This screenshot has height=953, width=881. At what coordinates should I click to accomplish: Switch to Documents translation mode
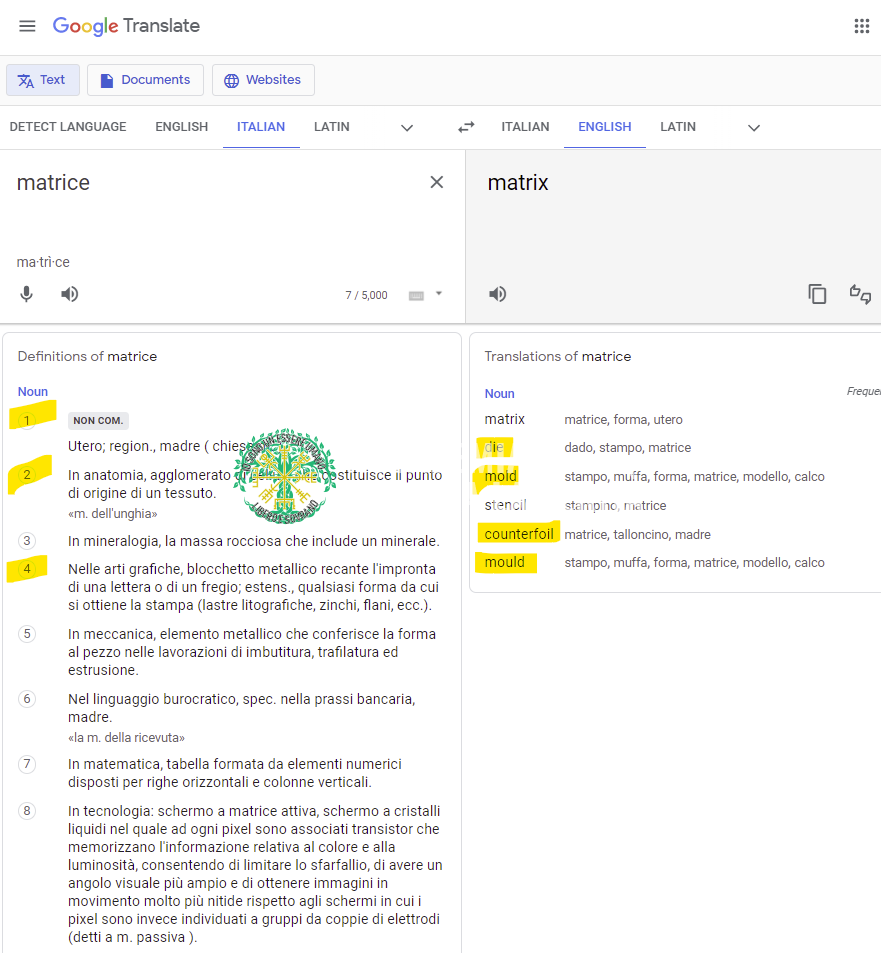click(145, 80)
